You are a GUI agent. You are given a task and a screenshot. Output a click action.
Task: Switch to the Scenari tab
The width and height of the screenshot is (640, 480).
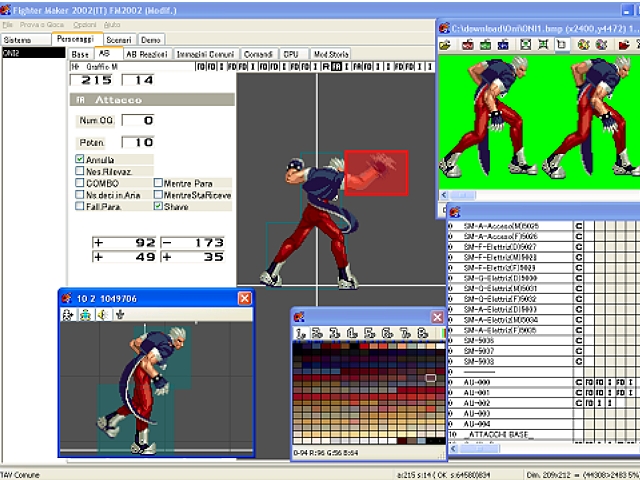119,39
